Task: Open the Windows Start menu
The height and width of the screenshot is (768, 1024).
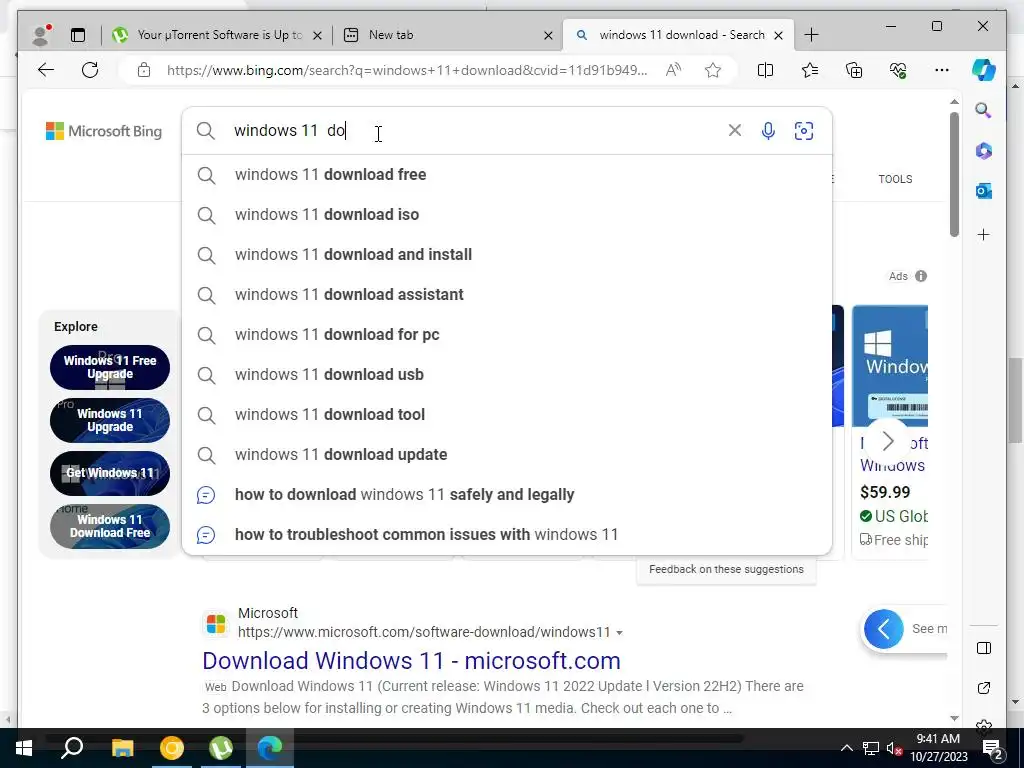Action: click(24, 748)
